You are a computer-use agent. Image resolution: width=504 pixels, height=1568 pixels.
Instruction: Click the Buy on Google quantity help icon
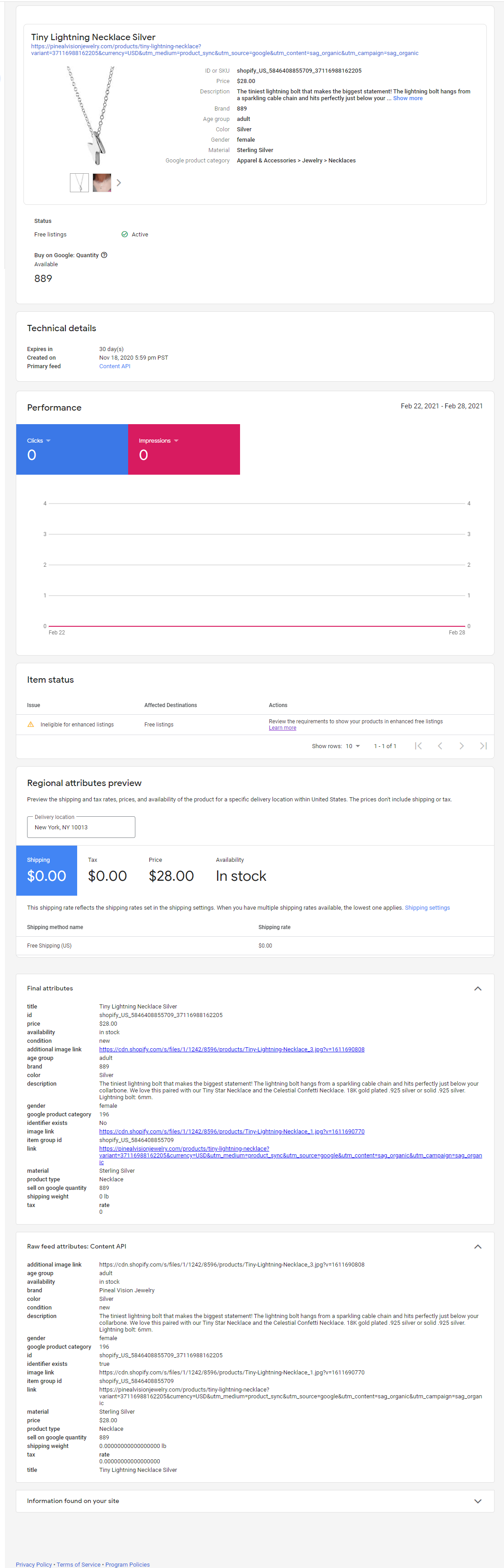[104, 255]
